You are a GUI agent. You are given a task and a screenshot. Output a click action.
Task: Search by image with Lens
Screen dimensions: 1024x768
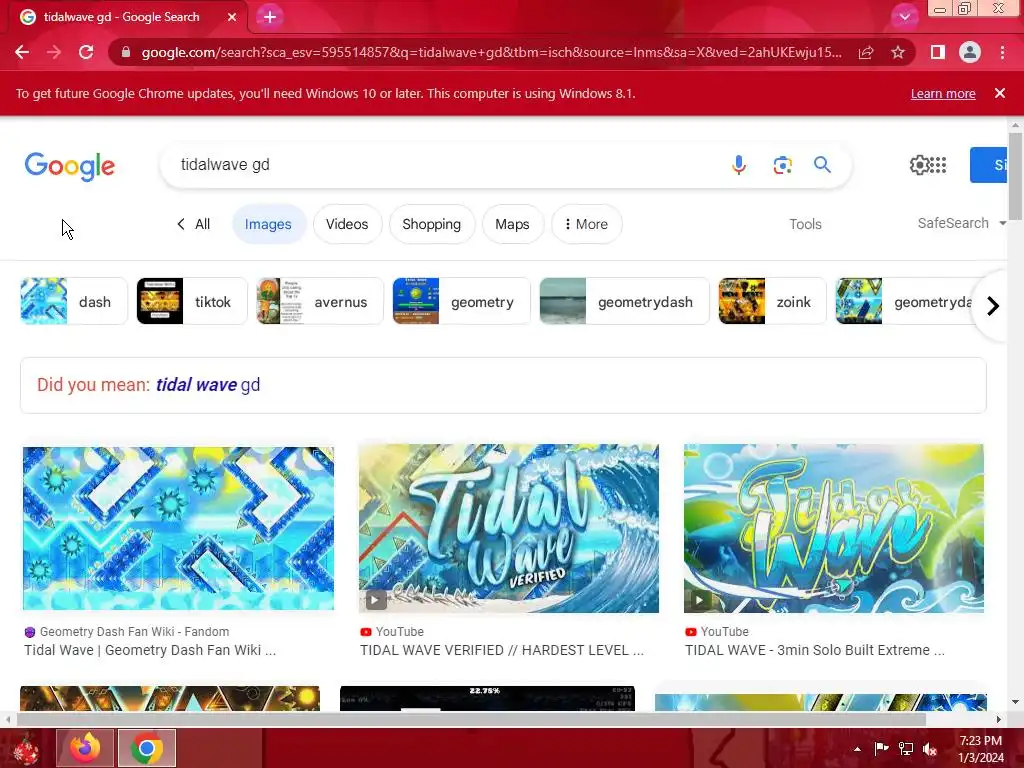[x=782, y=165]
